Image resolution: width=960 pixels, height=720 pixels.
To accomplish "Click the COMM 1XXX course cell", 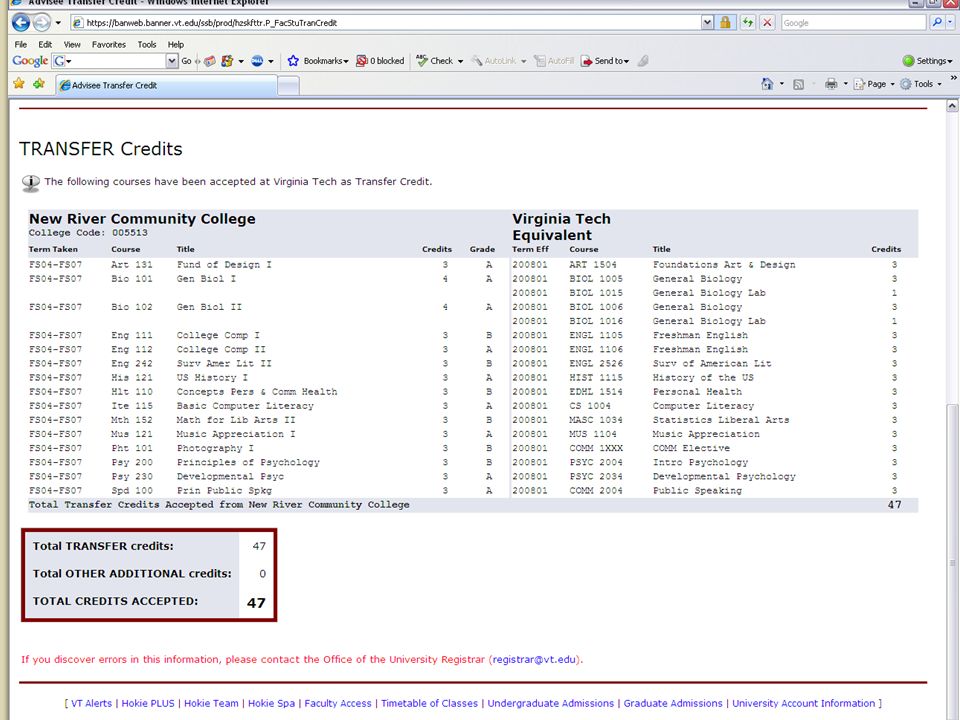I will tap(596, 448).
